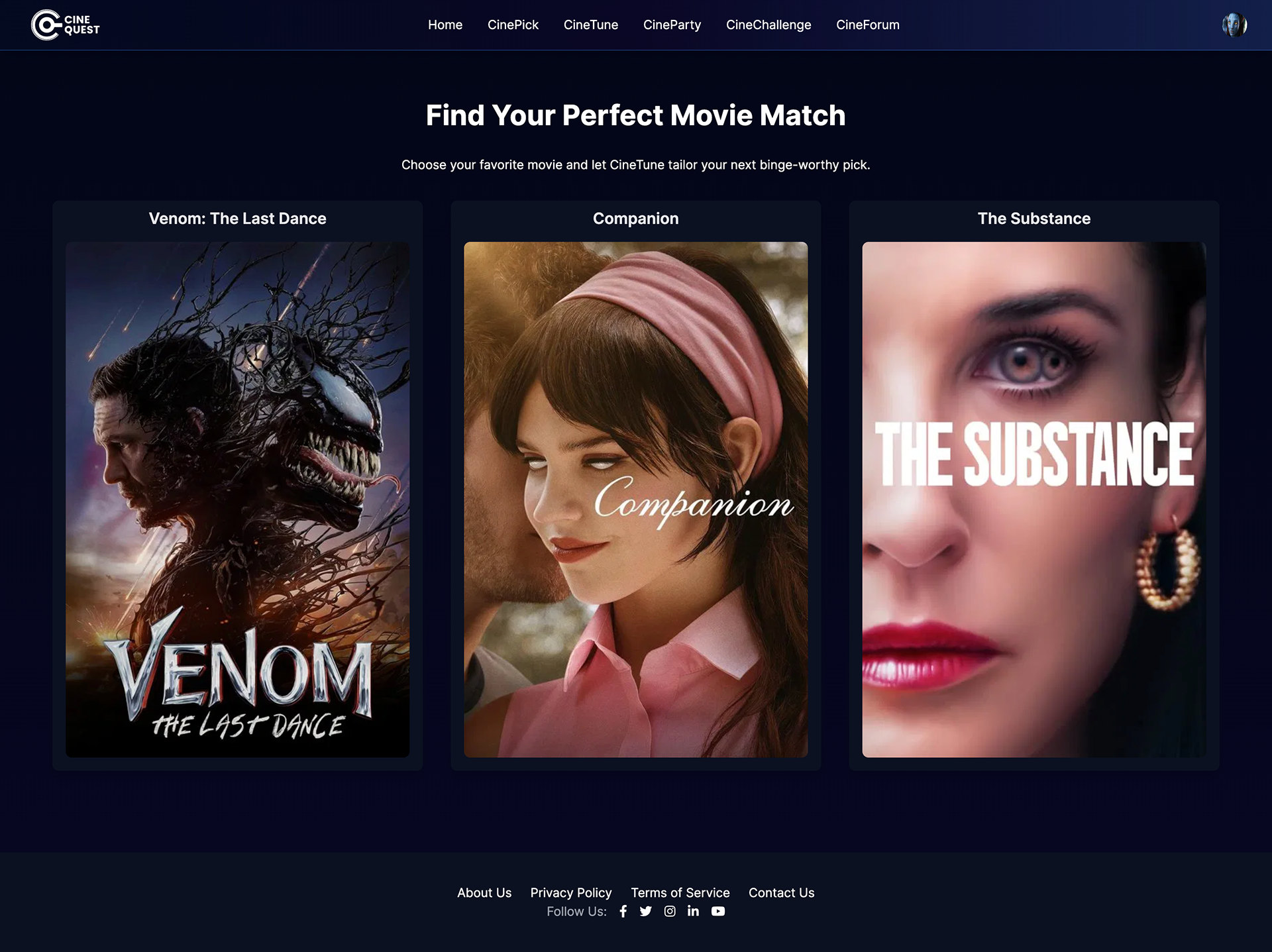Click the 'Follow Us:' footer label
Image resolution: width=1272 pixels, height=952 pixels.
576,911
